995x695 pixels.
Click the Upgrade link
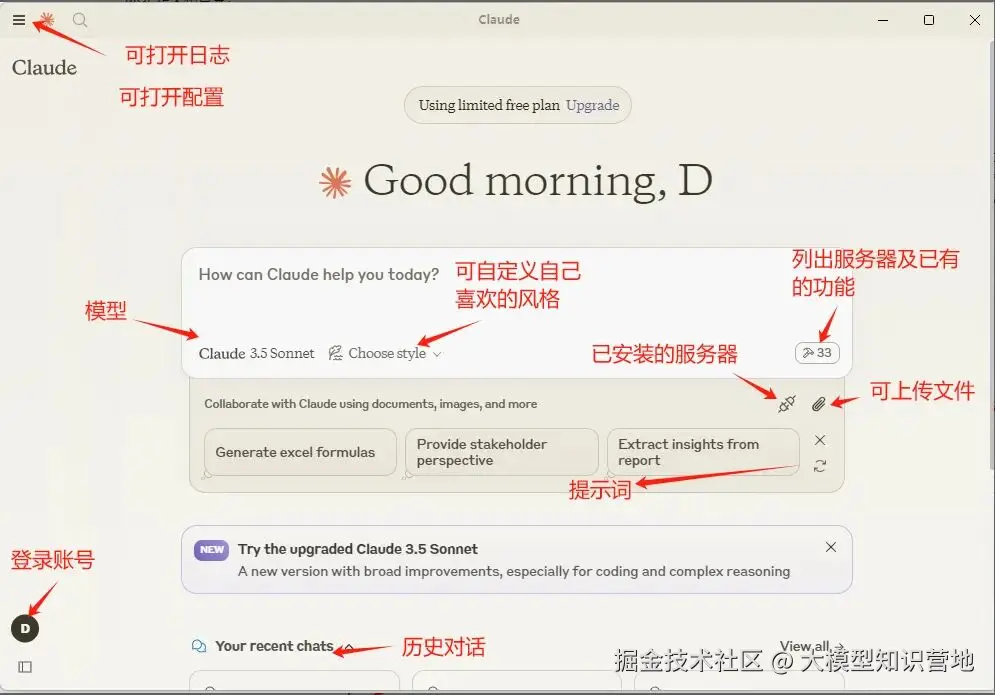[x=592, y=105]
